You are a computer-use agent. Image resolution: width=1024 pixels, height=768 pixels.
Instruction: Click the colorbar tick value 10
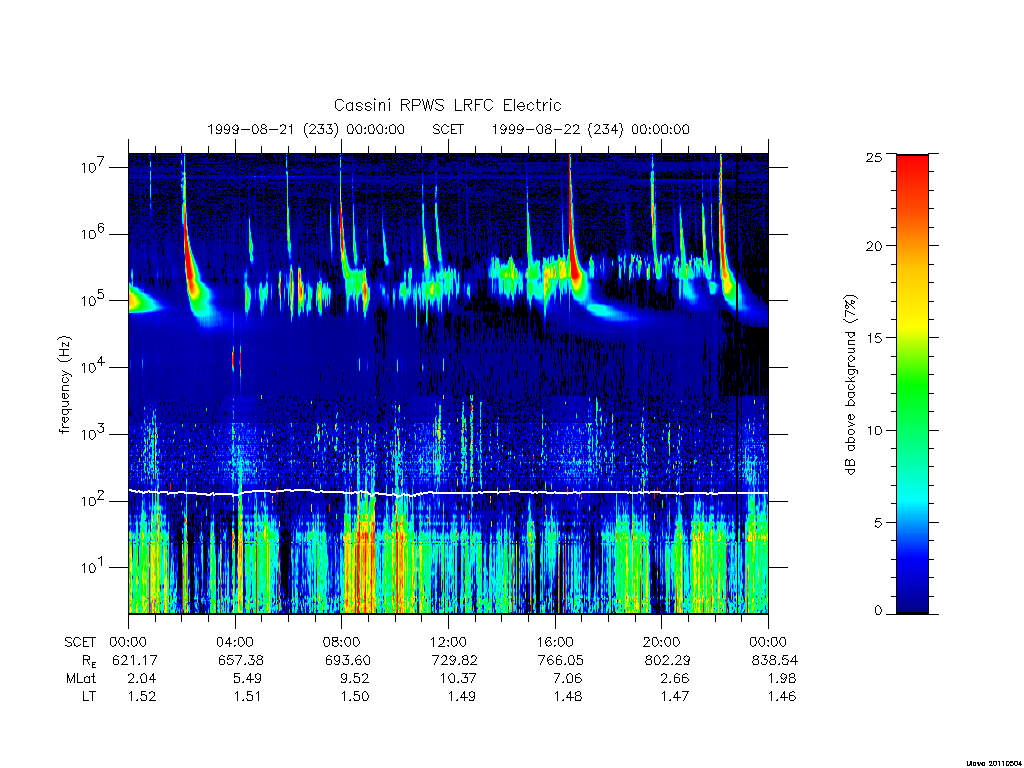(x=874, y=430)
